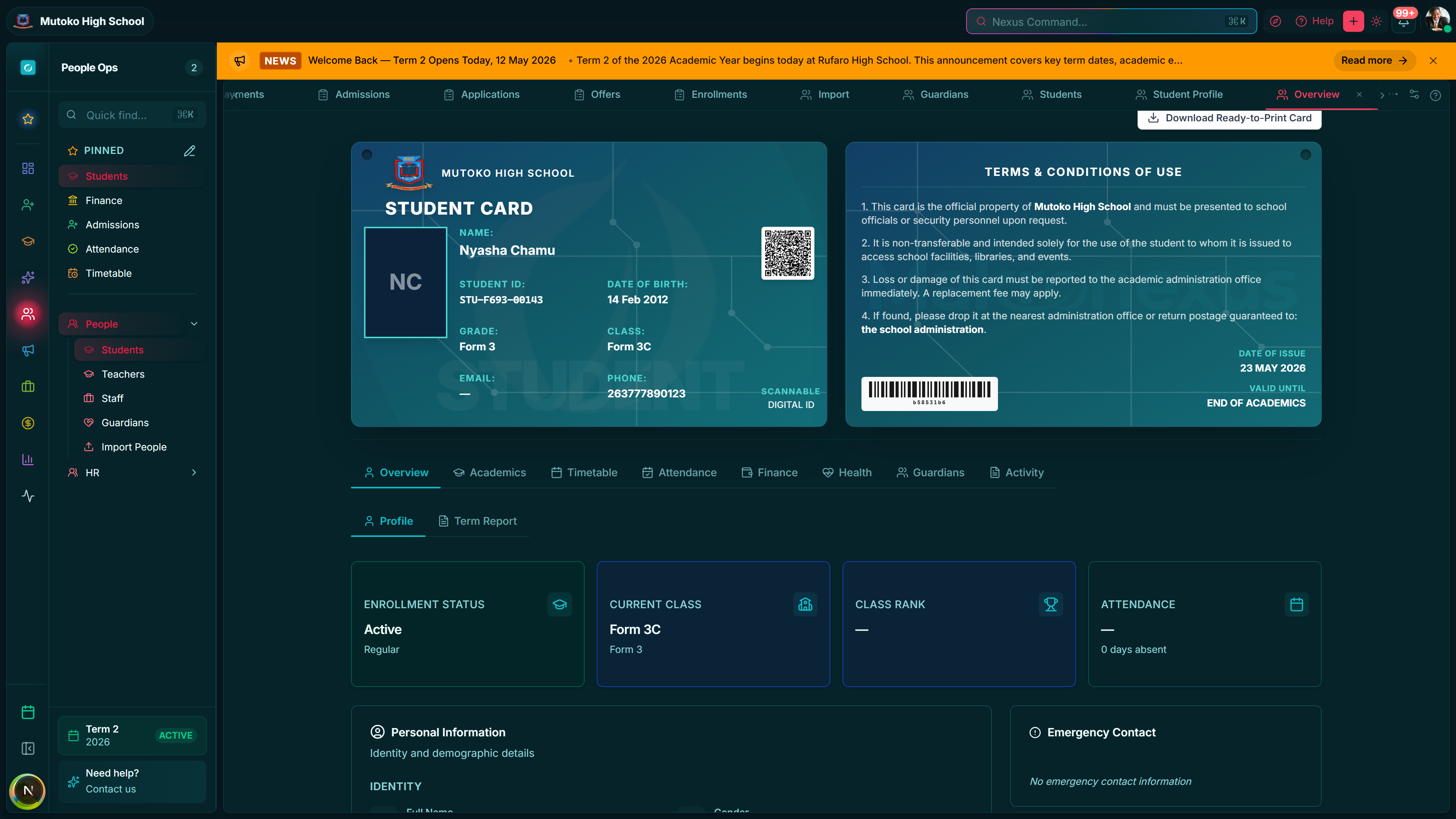The width and height of the screenshot is (1456, 819).
Task: Click Download Ready-to-Print Card button
Action: pos(1229,118)
